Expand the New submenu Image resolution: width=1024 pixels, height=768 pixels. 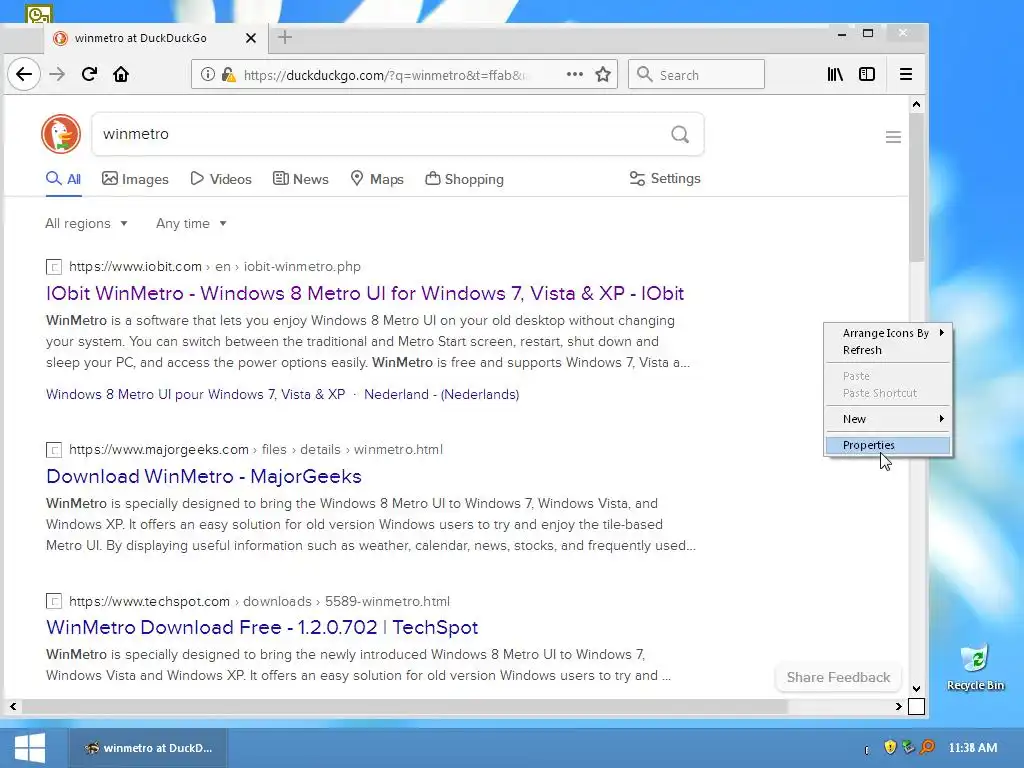(x=888, y=419)
